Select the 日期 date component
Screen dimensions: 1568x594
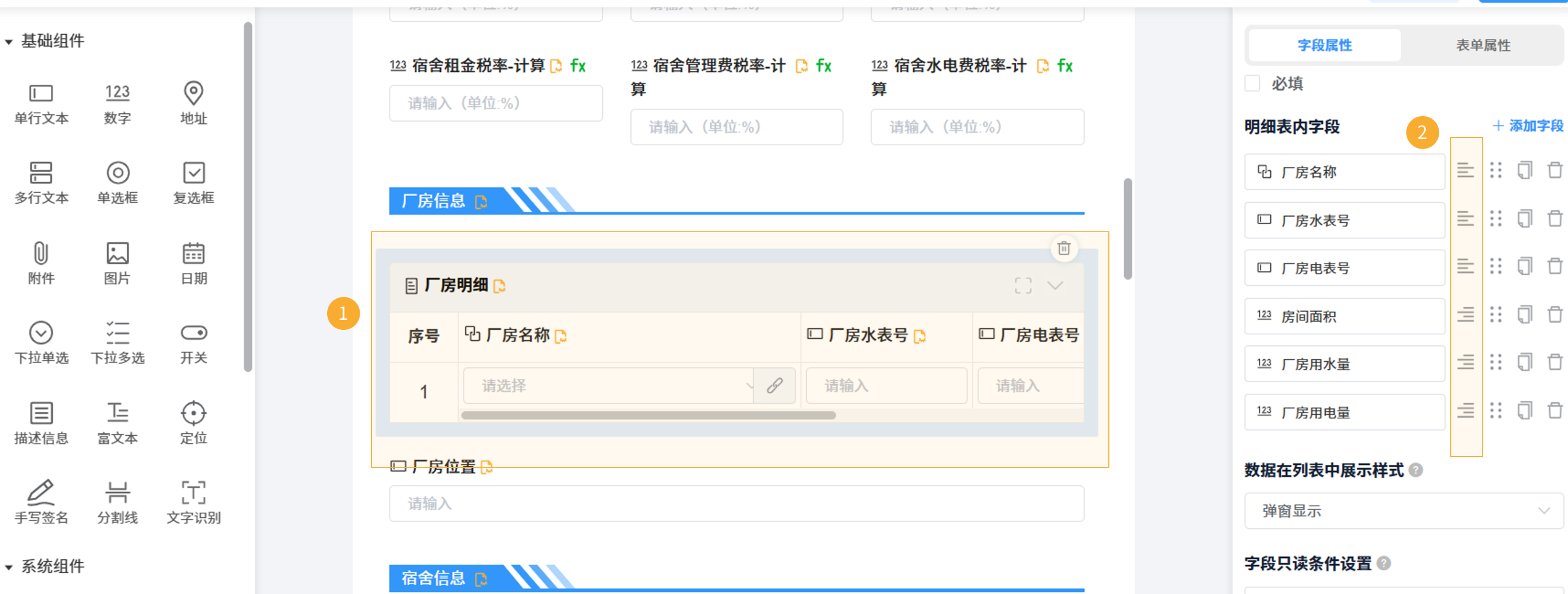click(193, 264)
